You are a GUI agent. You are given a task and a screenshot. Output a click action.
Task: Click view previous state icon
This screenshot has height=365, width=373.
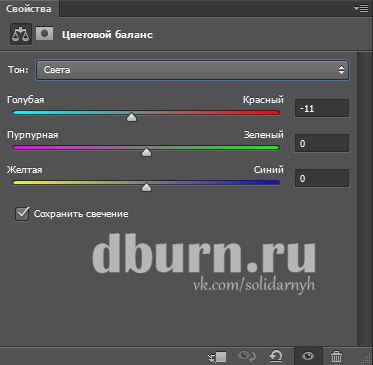coord(246,356)
